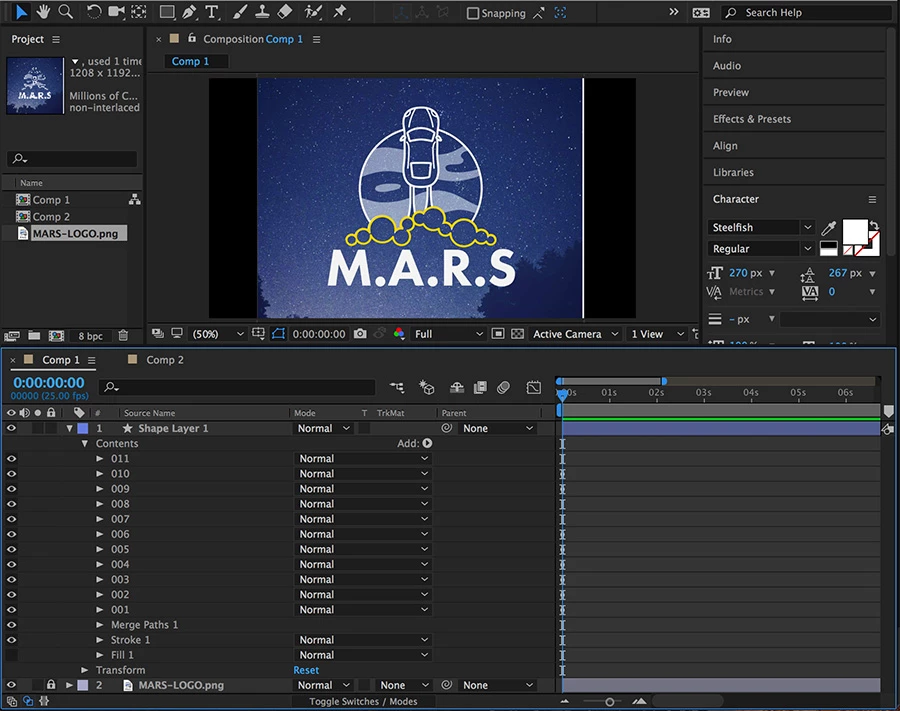Hide group 011 visibility eye
The image size is (900, 711).
(11, 459)
